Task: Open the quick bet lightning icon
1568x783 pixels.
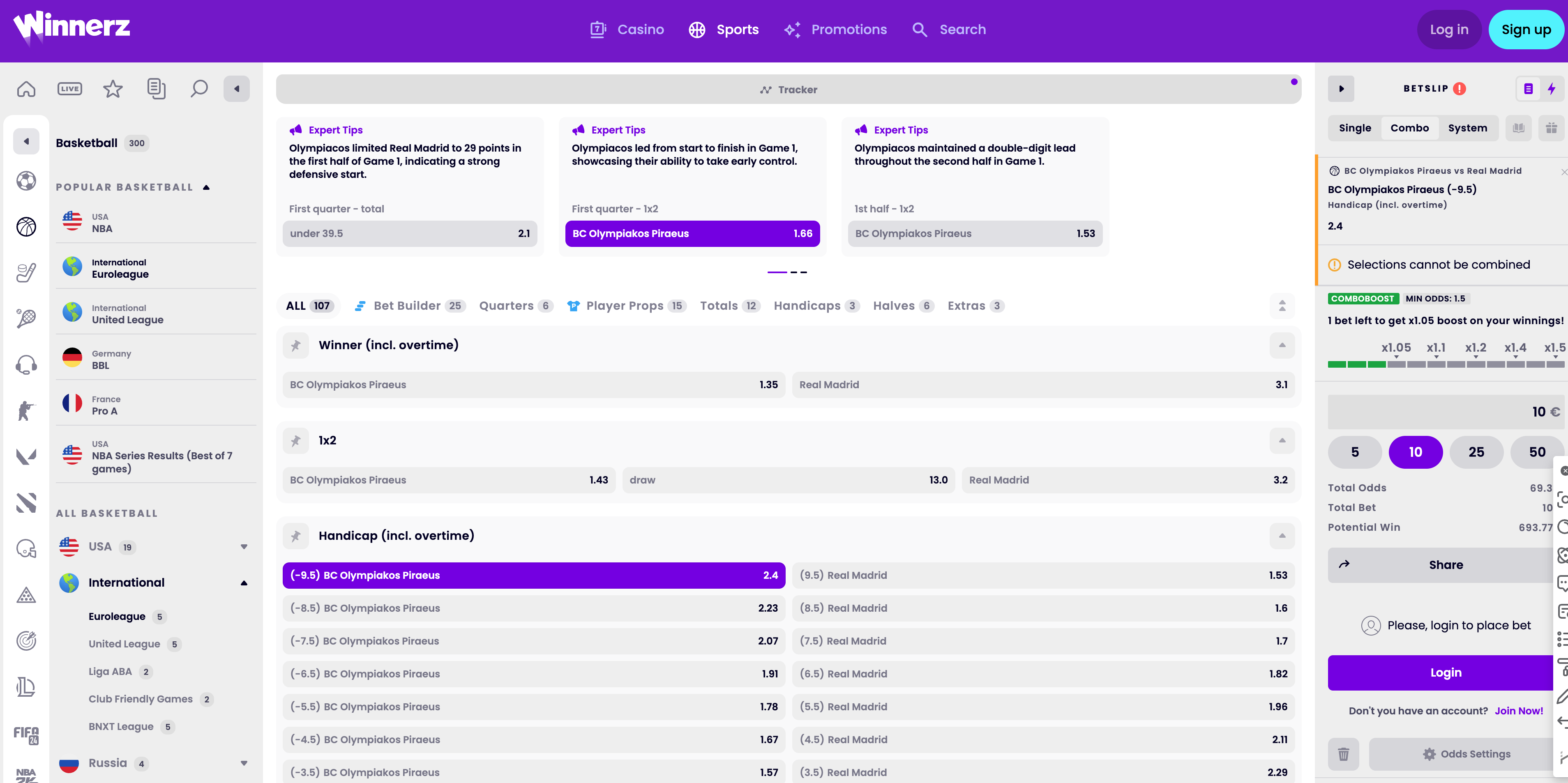Action: click(1552, 89)
